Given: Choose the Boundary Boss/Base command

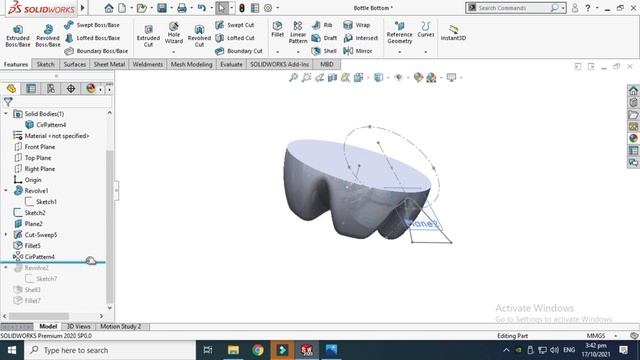Looking at the screenshot, I should pyautogui.click(x=96, y=51).
